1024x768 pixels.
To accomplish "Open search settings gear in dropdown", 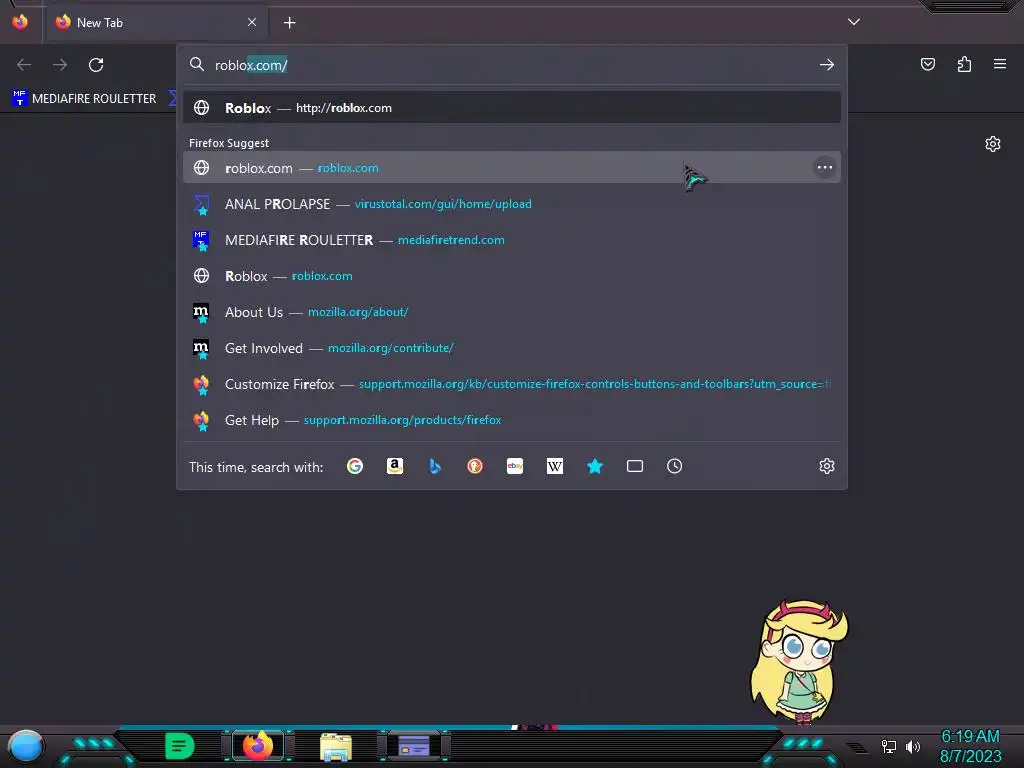I will click(x=827, y=466).
